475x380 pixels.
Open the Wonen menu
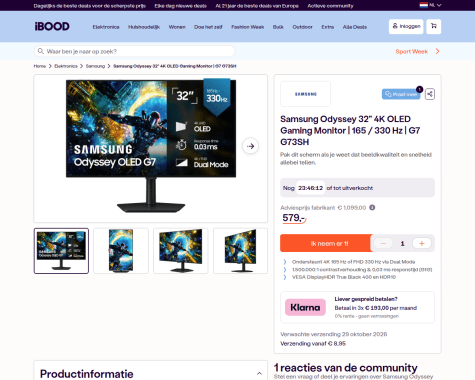point(177,27)
